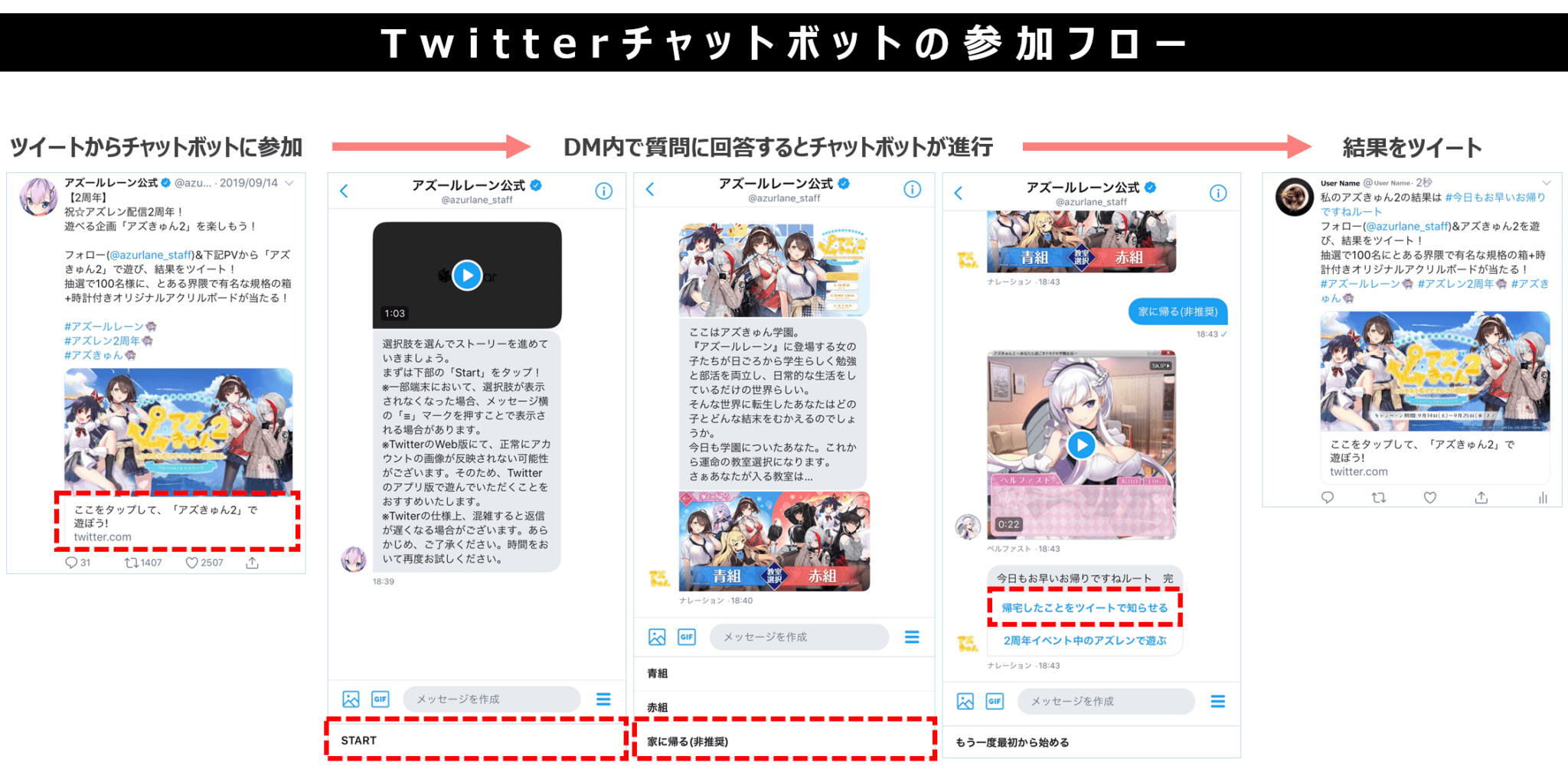Open info icon on DM with ベルファスト video

1218,193
